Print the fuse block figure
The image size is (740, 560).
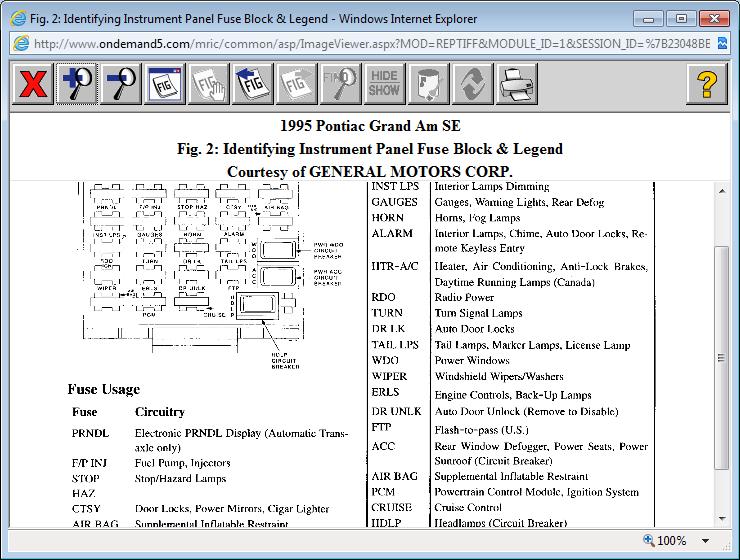(x=516, y=85)
